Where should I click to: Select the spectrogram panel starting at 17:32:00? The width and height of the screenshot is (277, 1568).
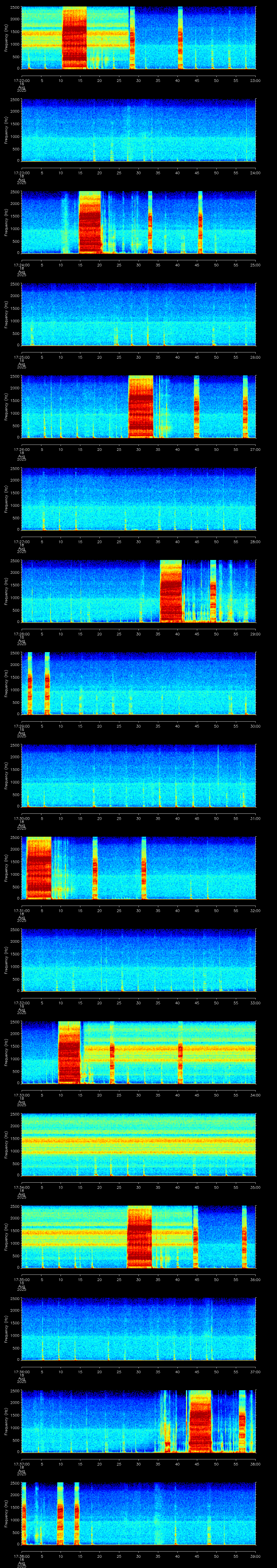[138, 960]
